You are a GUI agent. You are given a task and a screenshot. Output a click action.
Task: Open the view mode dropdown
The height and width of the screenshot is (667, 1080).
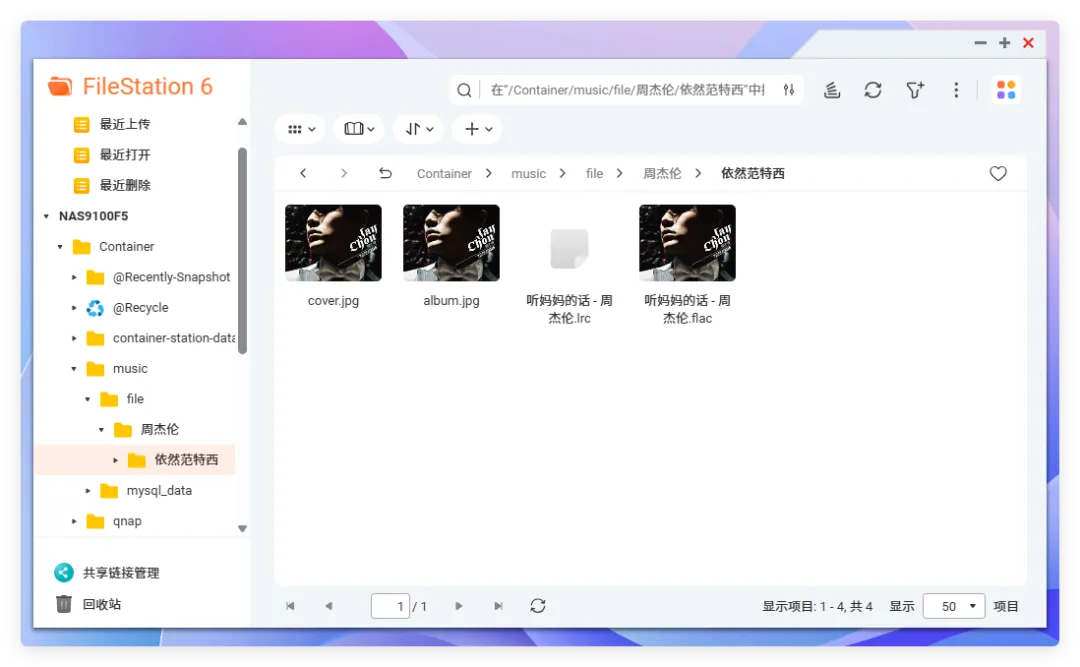pyautogui.click(x=300, y=129)
